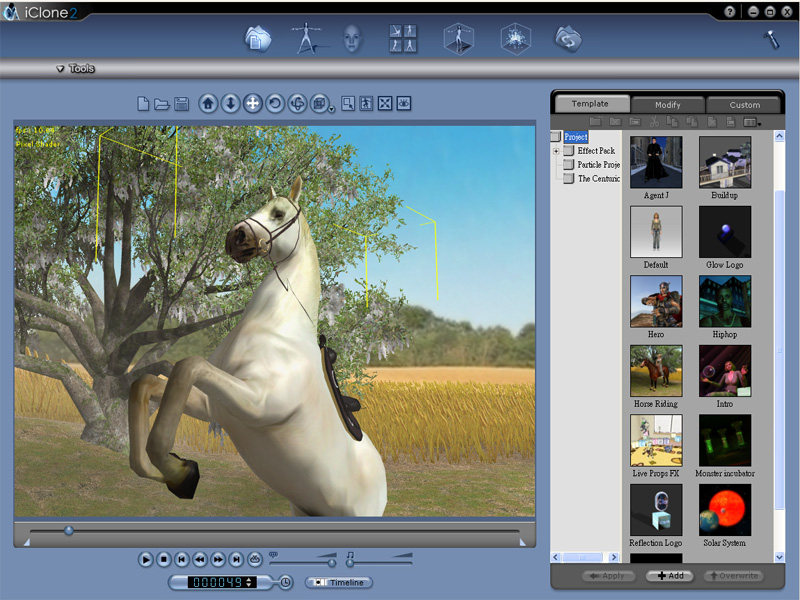Viewport: 800px width, 600px height.
Task: Activate the four-arrow Pan camera tool
Action: pos(253,103)
